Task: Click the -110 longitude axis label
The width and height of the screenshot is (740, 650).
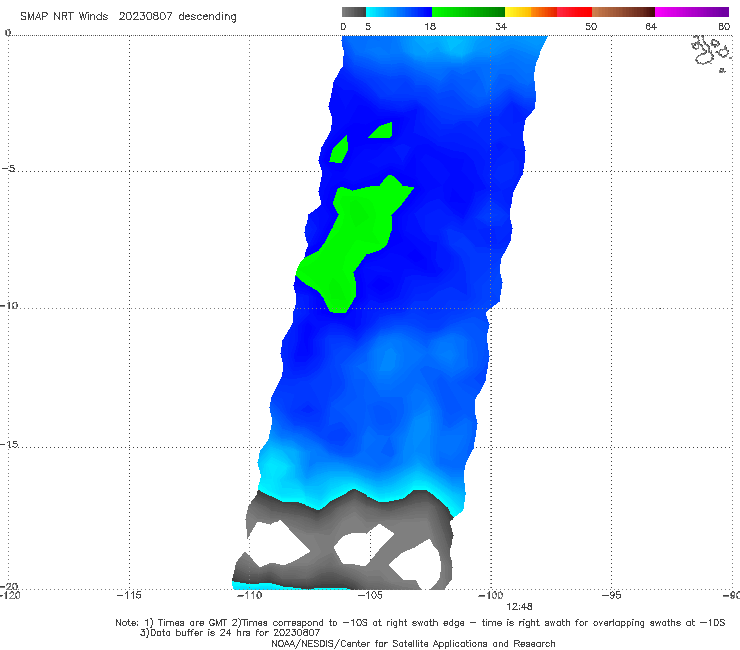Action: (x=249, y=596)
